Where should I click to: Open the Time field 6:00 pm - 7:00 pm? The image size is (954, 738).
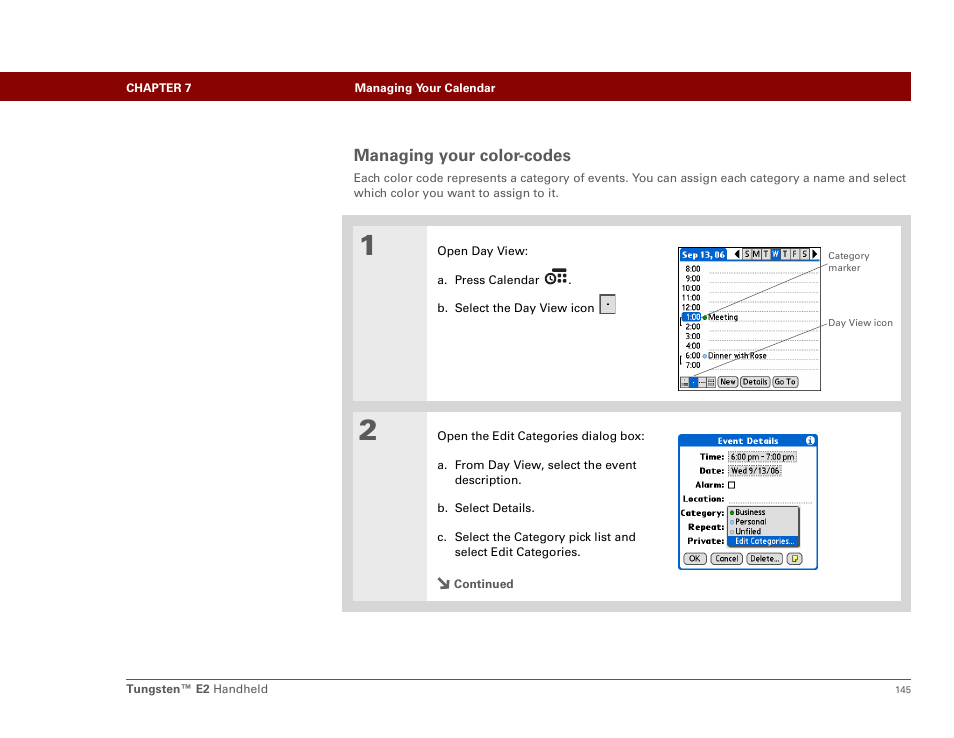[762, 457]
